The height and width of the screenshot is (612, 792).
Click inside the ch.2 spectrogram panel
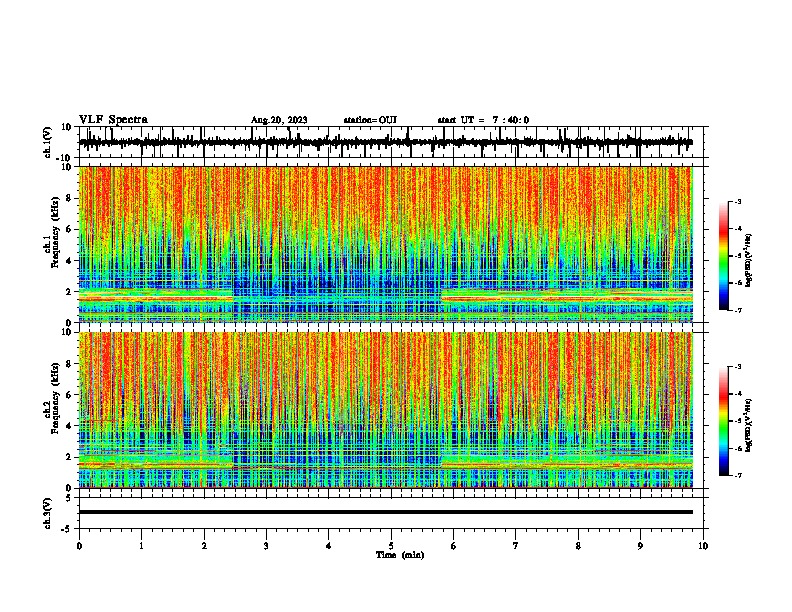pyautogui.click(x=386, y=410)
